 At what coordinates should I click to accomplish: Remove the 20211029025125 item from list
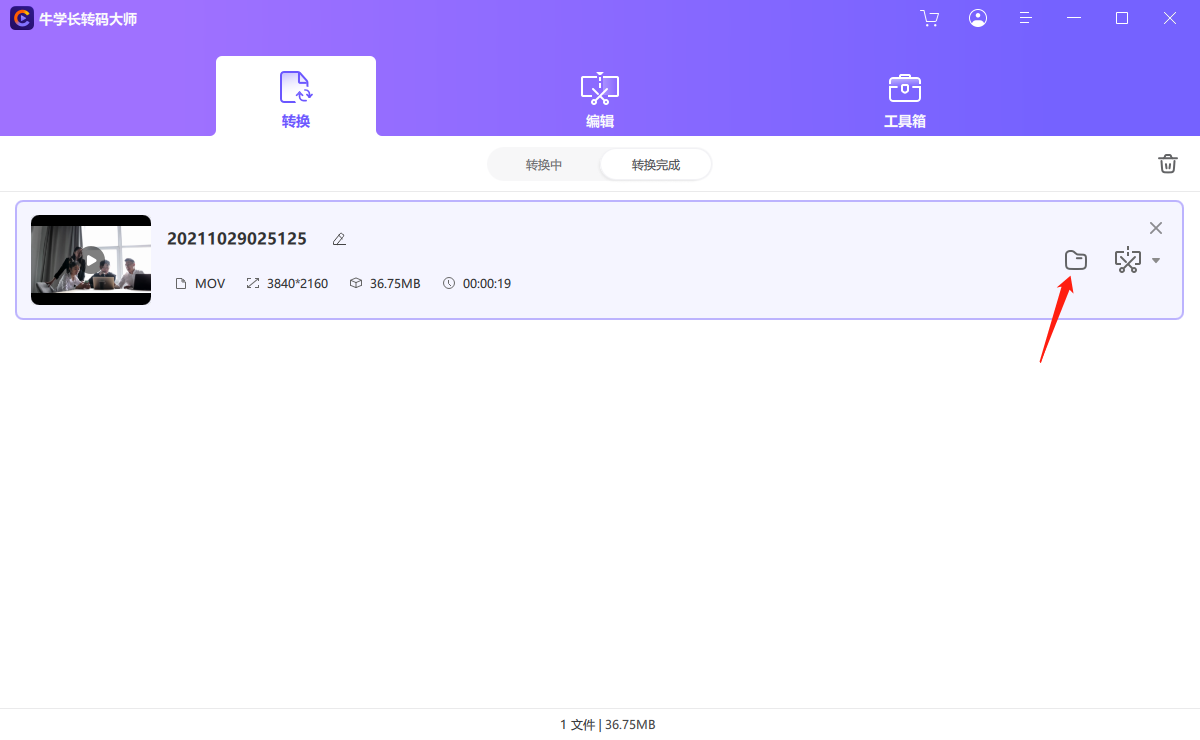click(1156, 228)
